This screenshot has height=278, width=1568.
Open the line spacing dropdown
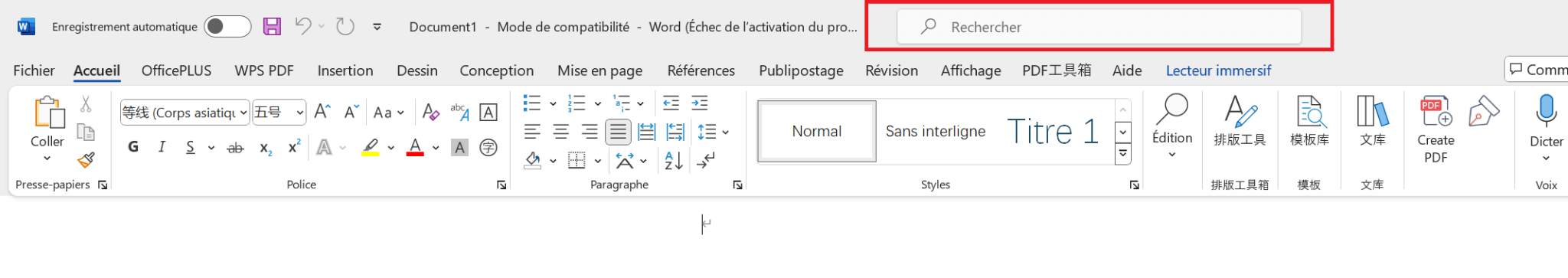(714, 132)
